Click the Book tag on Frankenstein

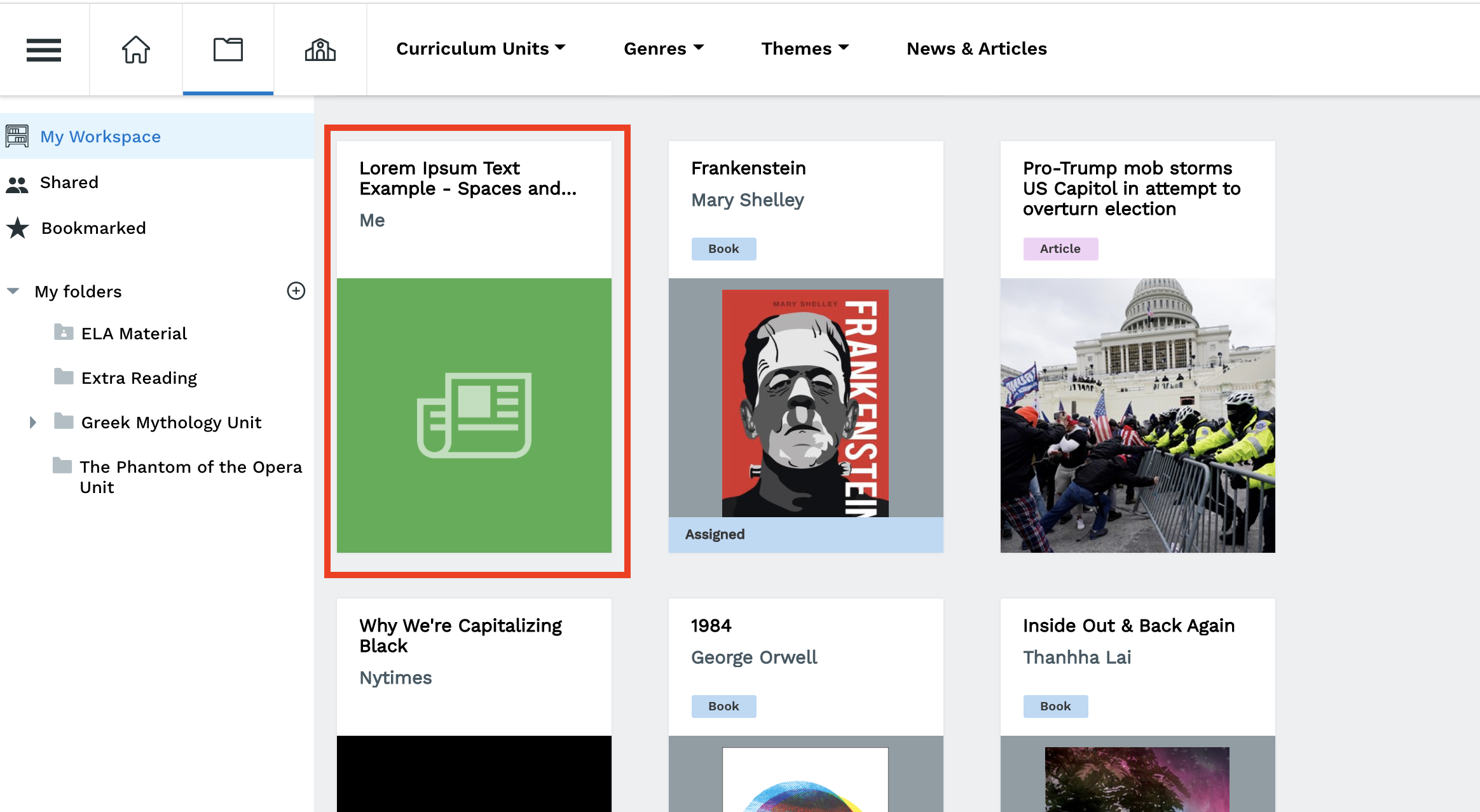[x=724, y=249]
